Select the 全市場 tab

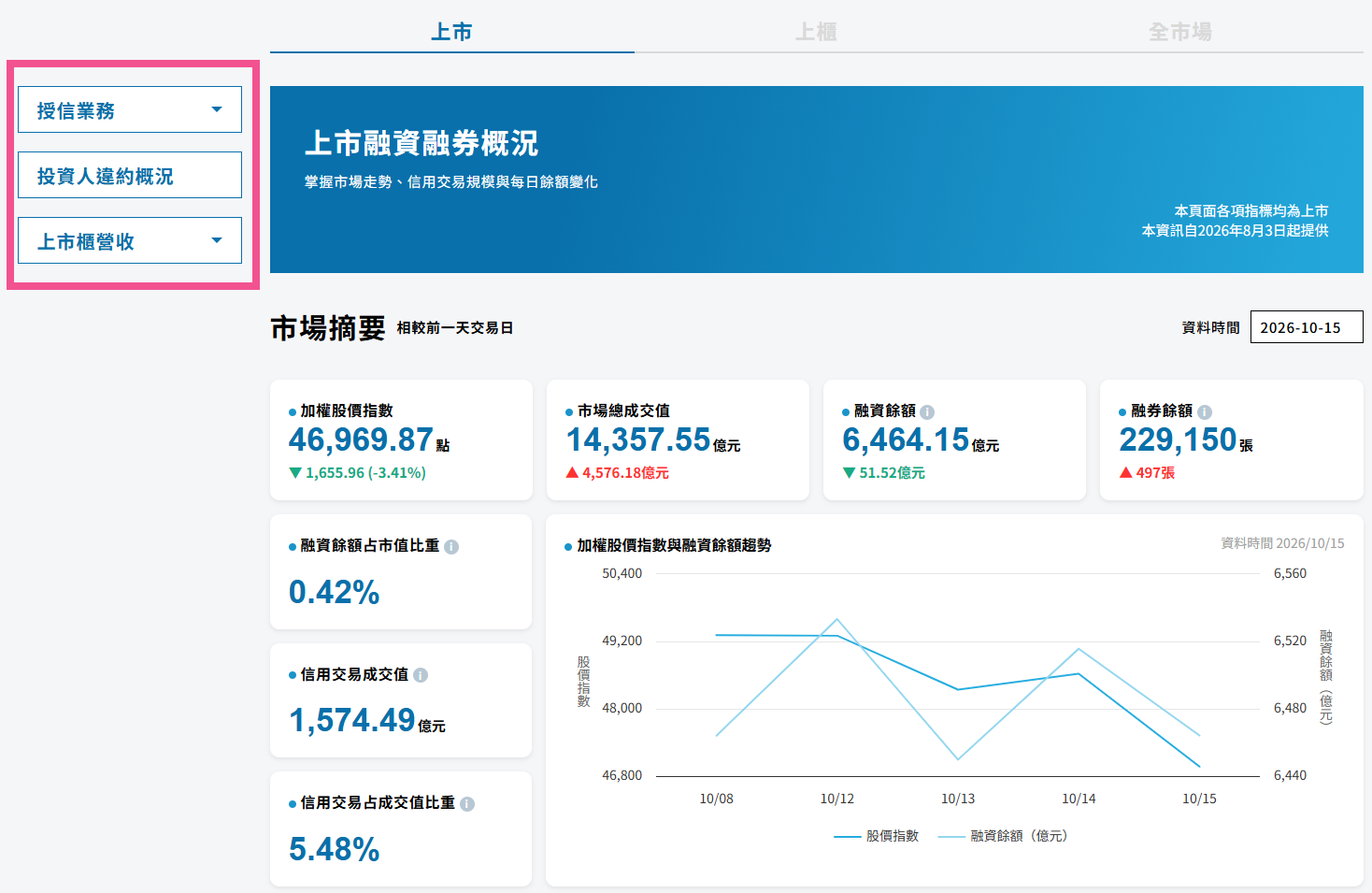pyautogui.click(x=1180, y=32)
